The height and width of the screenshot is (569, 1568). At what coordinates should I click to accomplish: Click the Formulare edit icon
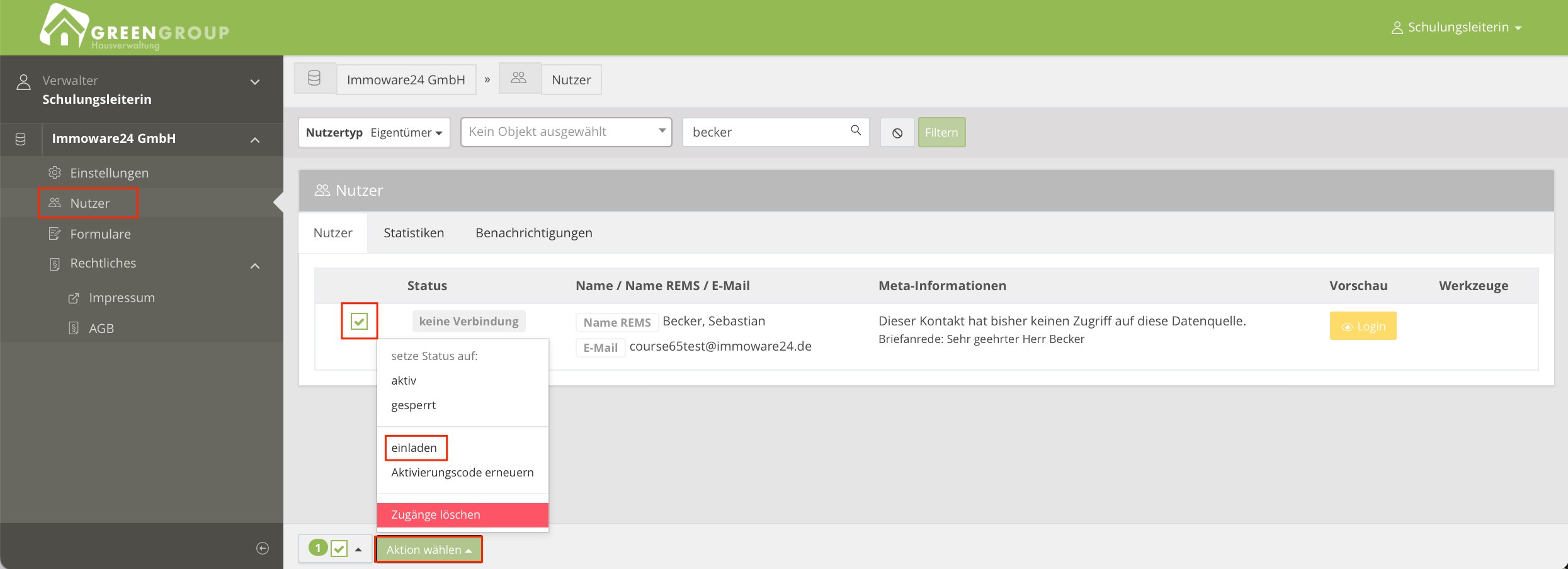click(x=55, y=234)
